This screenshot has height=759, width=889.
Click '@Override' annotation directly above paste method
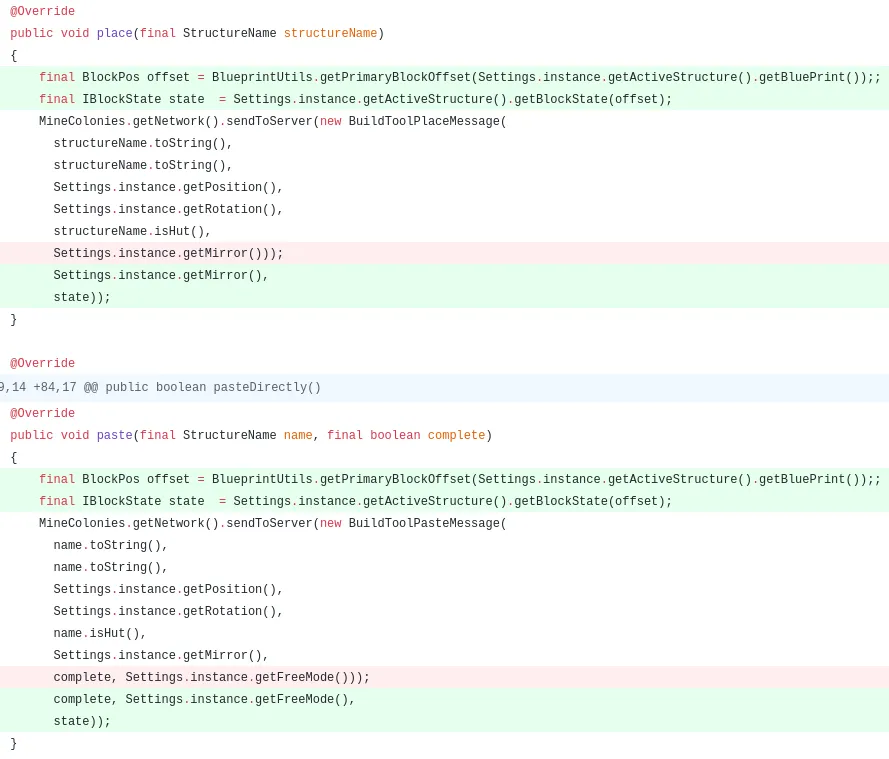click(43, 413)
